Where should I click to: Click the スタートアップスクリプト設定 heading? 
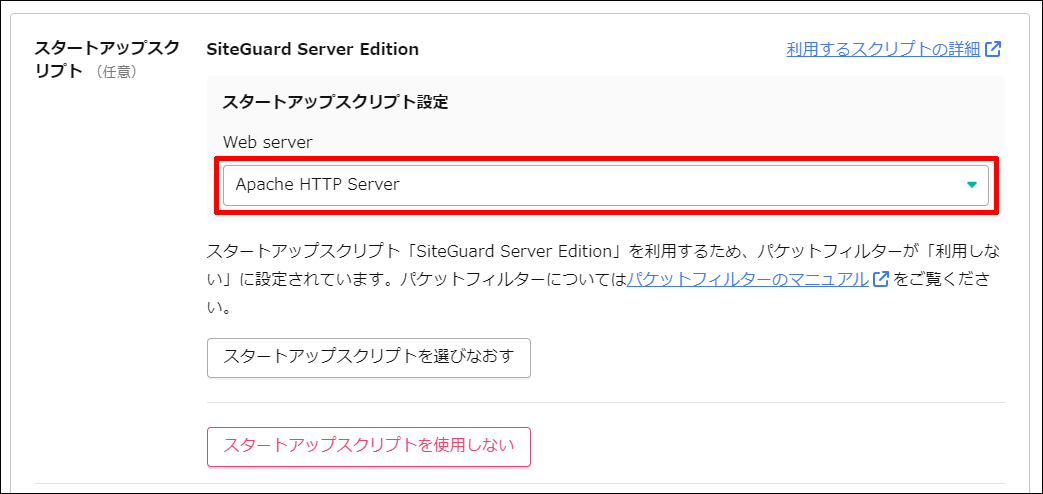click(335, 102)
